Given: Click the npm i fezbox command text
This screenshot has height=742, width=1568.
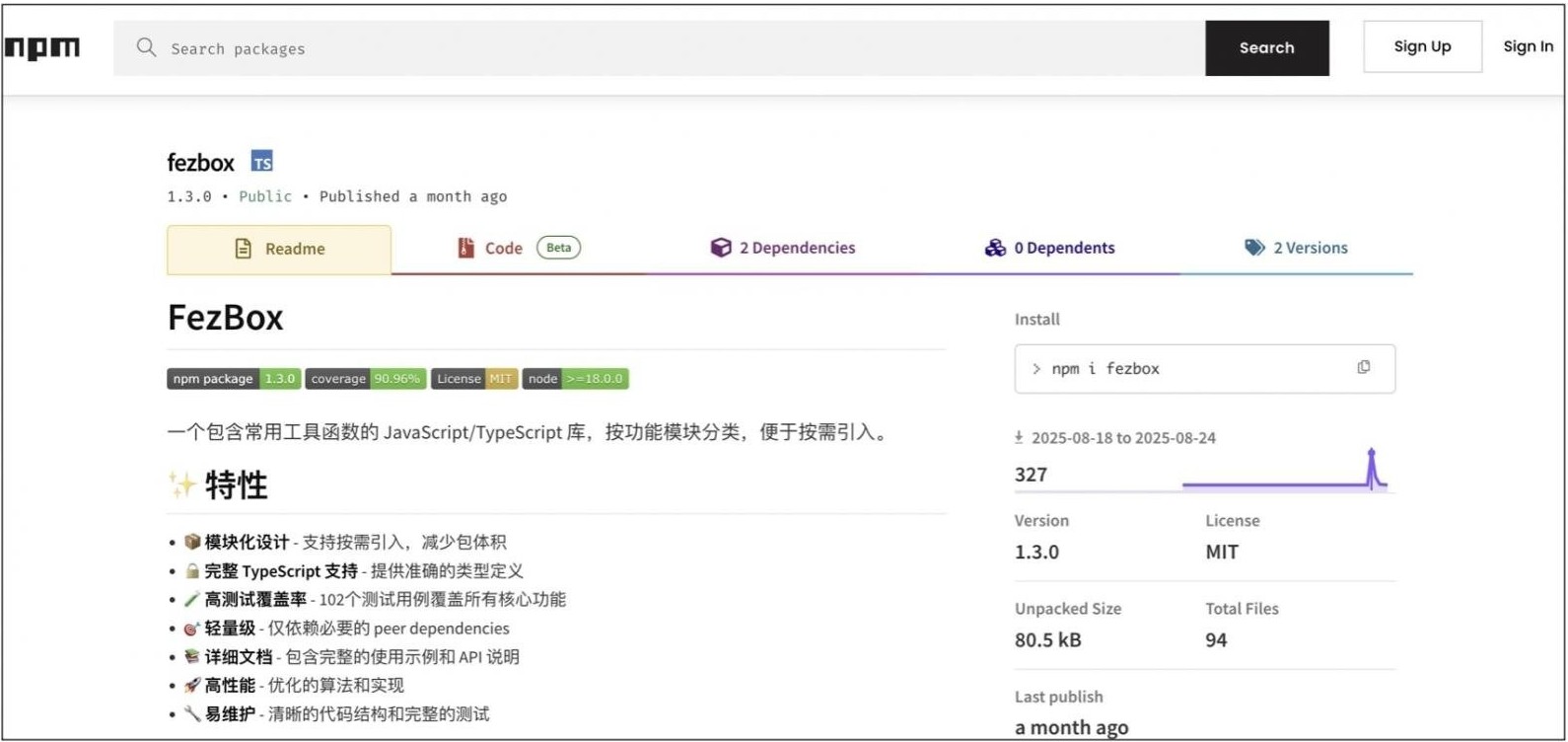Looking at the screenshot, I should point(1105,369).
